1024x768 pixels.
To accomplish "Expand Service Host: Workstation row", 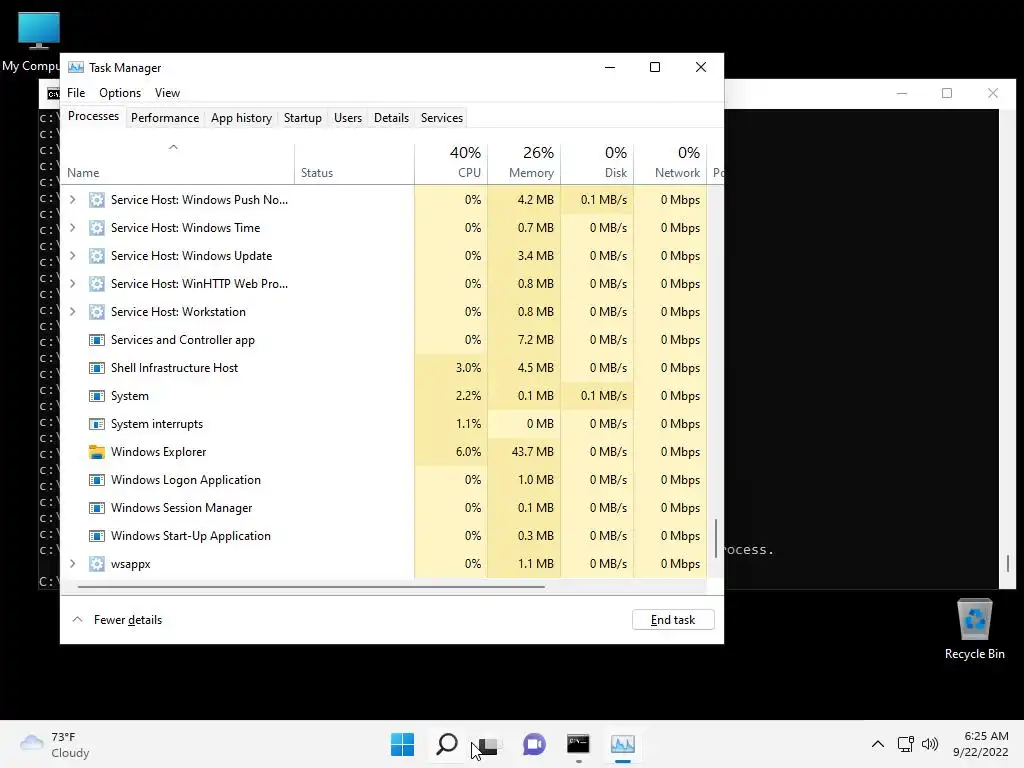I will click(x=72, y=312).
